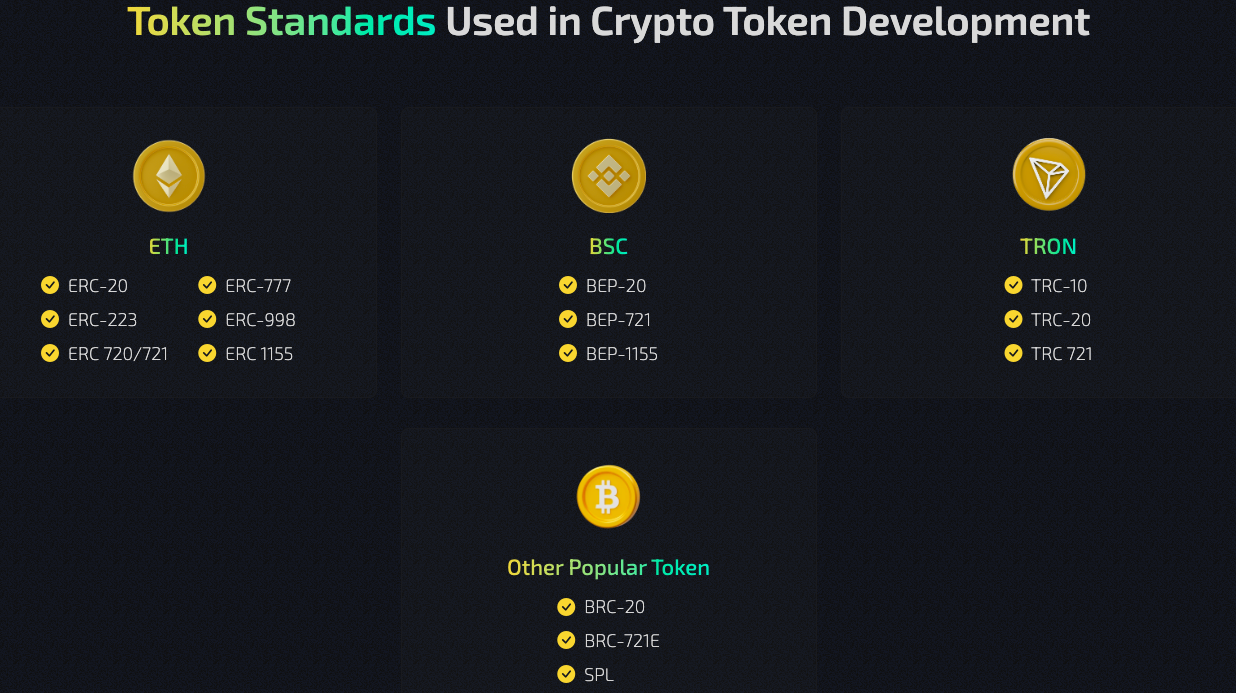The height and width of the screenshot is (693, 1236).
Task: Click the Other Popular Token heading
Action: 608,567
